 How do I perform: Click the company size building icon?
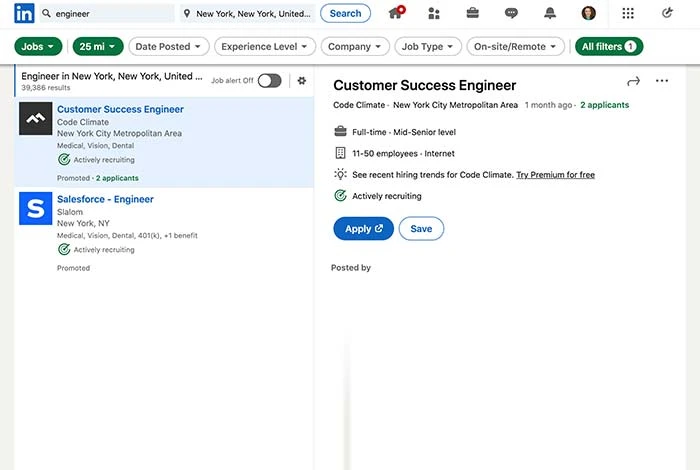point(340,153)
